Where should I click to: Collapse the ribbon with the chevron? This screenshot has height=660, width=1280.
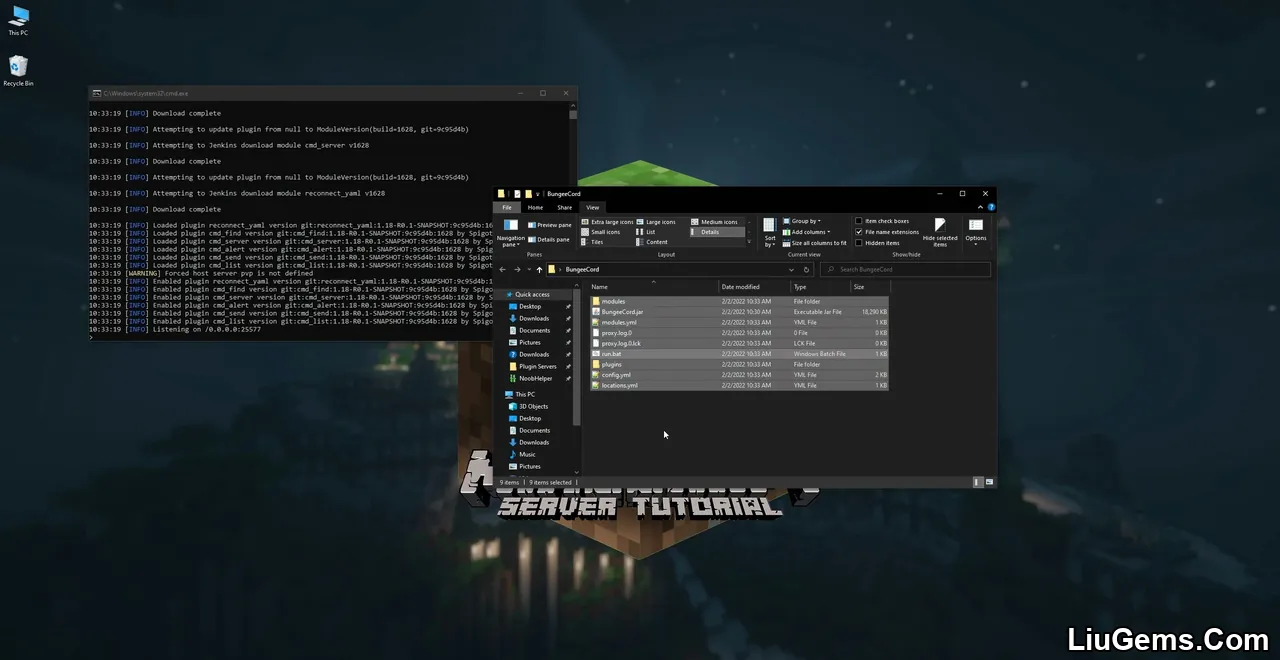click(981, 207)
